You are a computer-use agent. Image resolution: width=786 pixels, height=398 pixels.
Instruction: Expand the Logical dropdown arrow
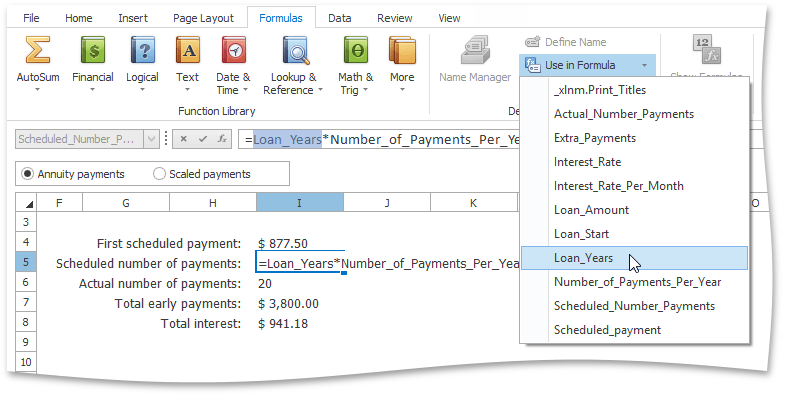pyautogui.click(x=142, y=90)
